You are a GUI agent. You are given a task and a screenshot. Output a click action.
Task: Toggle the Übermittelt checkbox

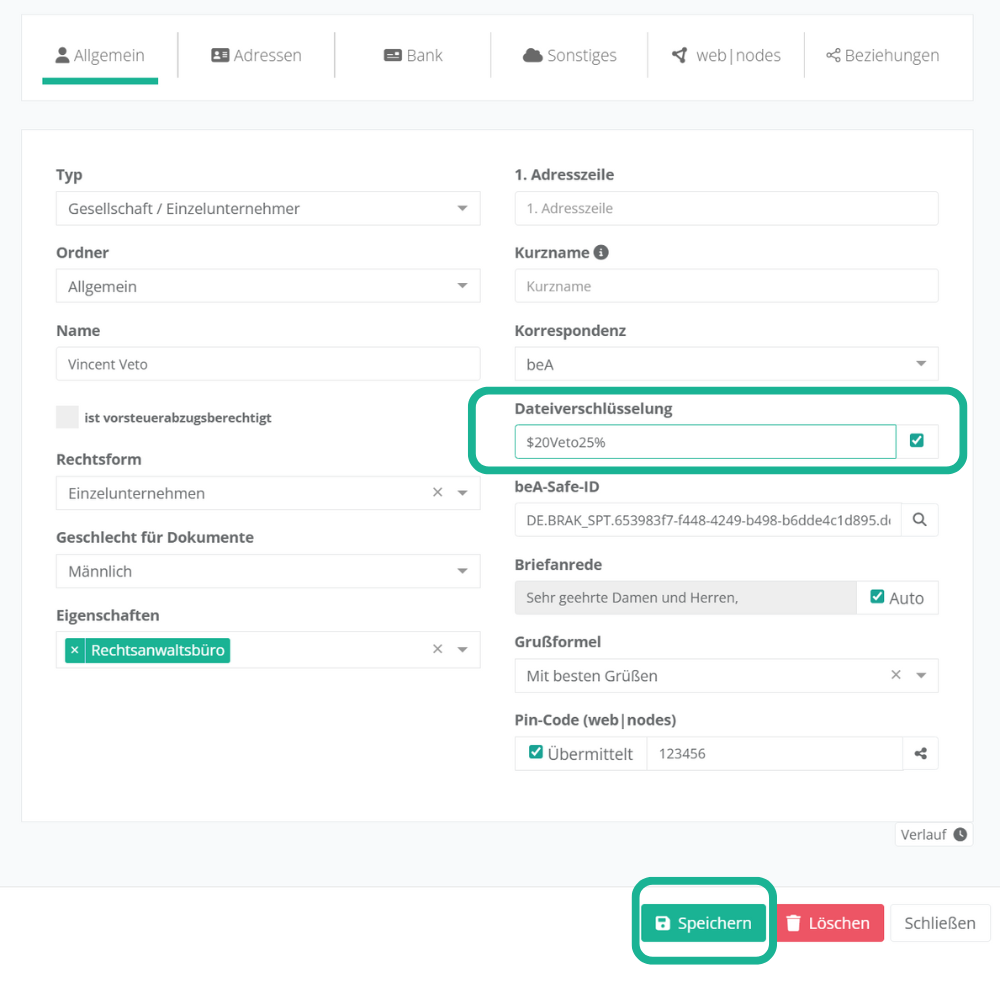click(x=536, y=753)
